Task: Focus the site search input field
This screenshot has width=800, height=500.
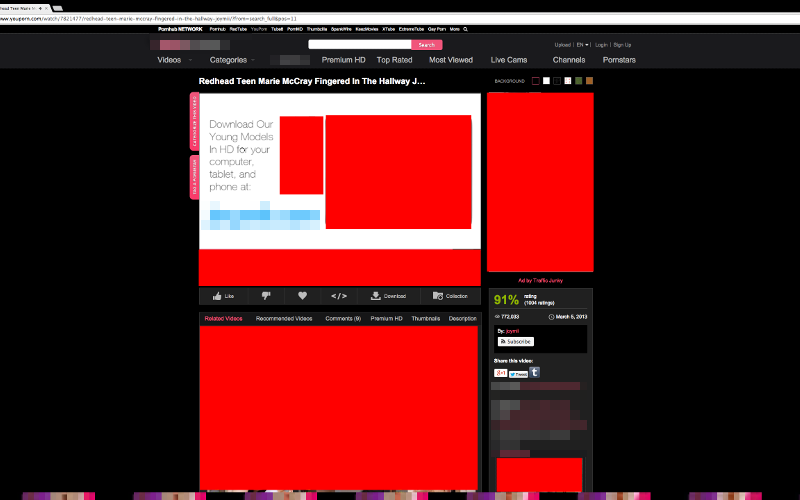Action: [x=360, y=45]
